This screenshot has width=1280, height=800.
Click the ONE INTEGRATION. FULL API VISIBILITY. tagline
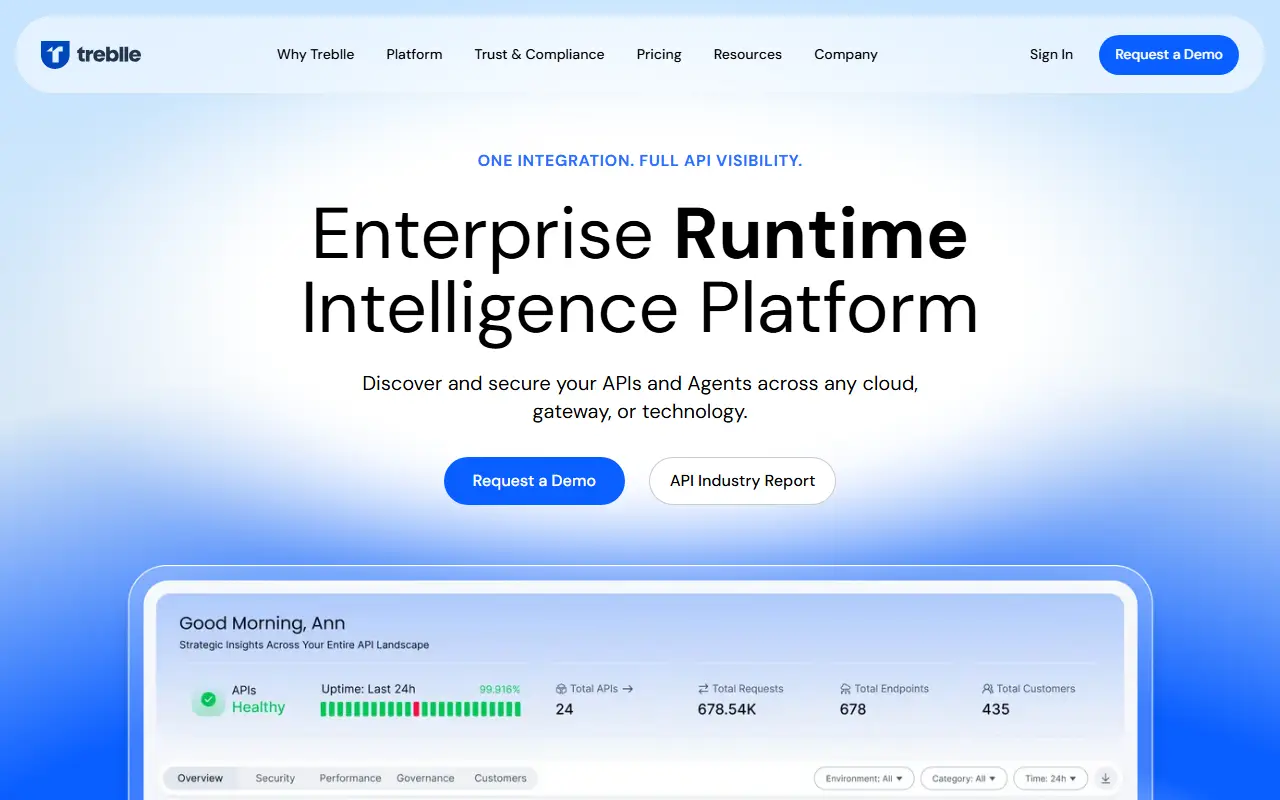[640, 160]
